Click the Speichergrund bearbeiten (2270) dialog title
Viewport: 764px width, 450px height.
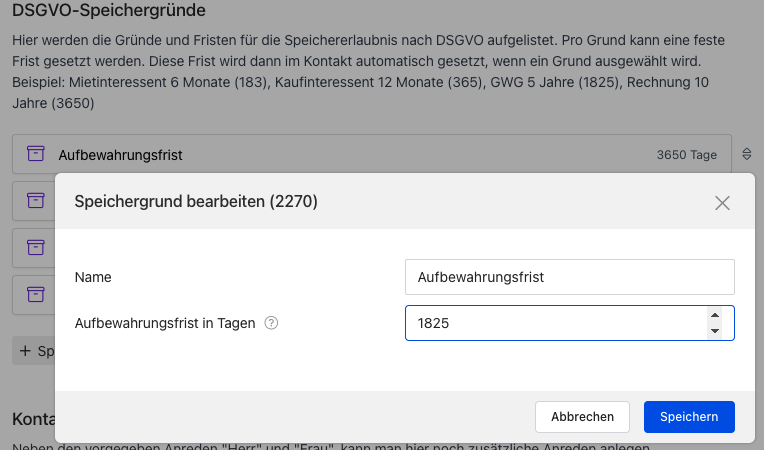click(x=196, y=201)
